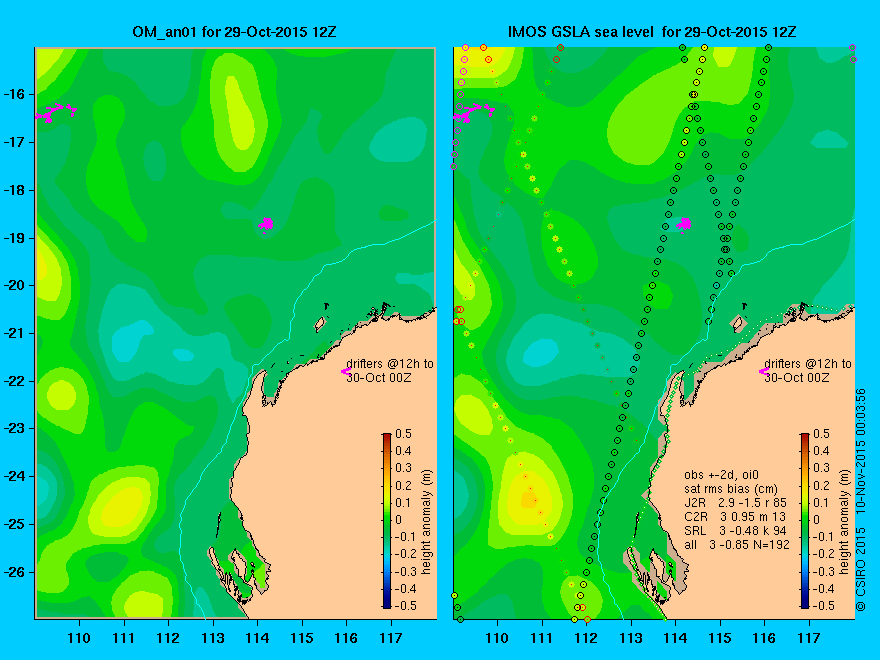Click the '-17' latitude axis label
Image resolution: width=880 pixels, height=660 pixels.
coord(15,143)
